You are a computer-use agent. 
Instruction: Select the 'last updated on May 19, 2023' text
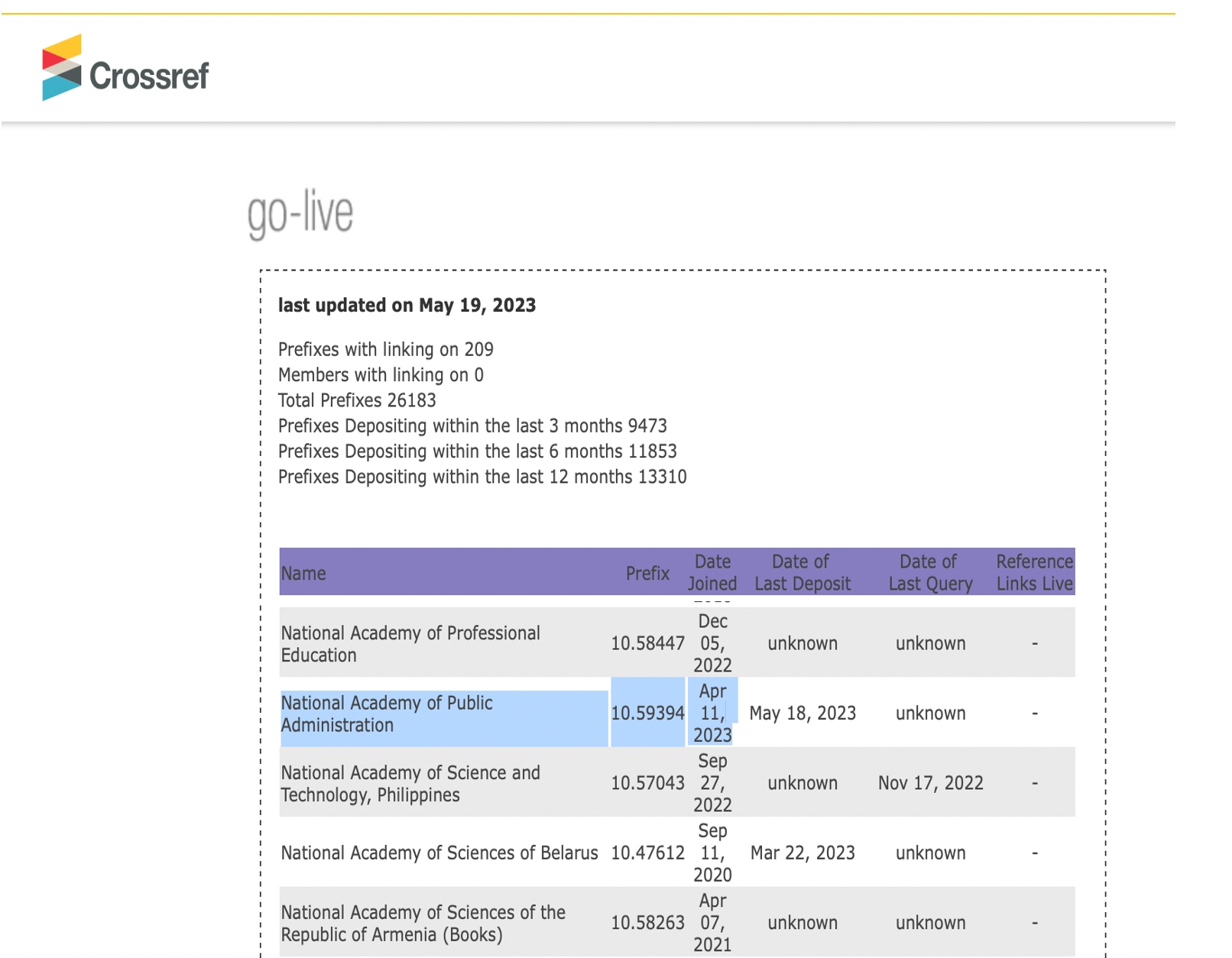click(407, 306)
